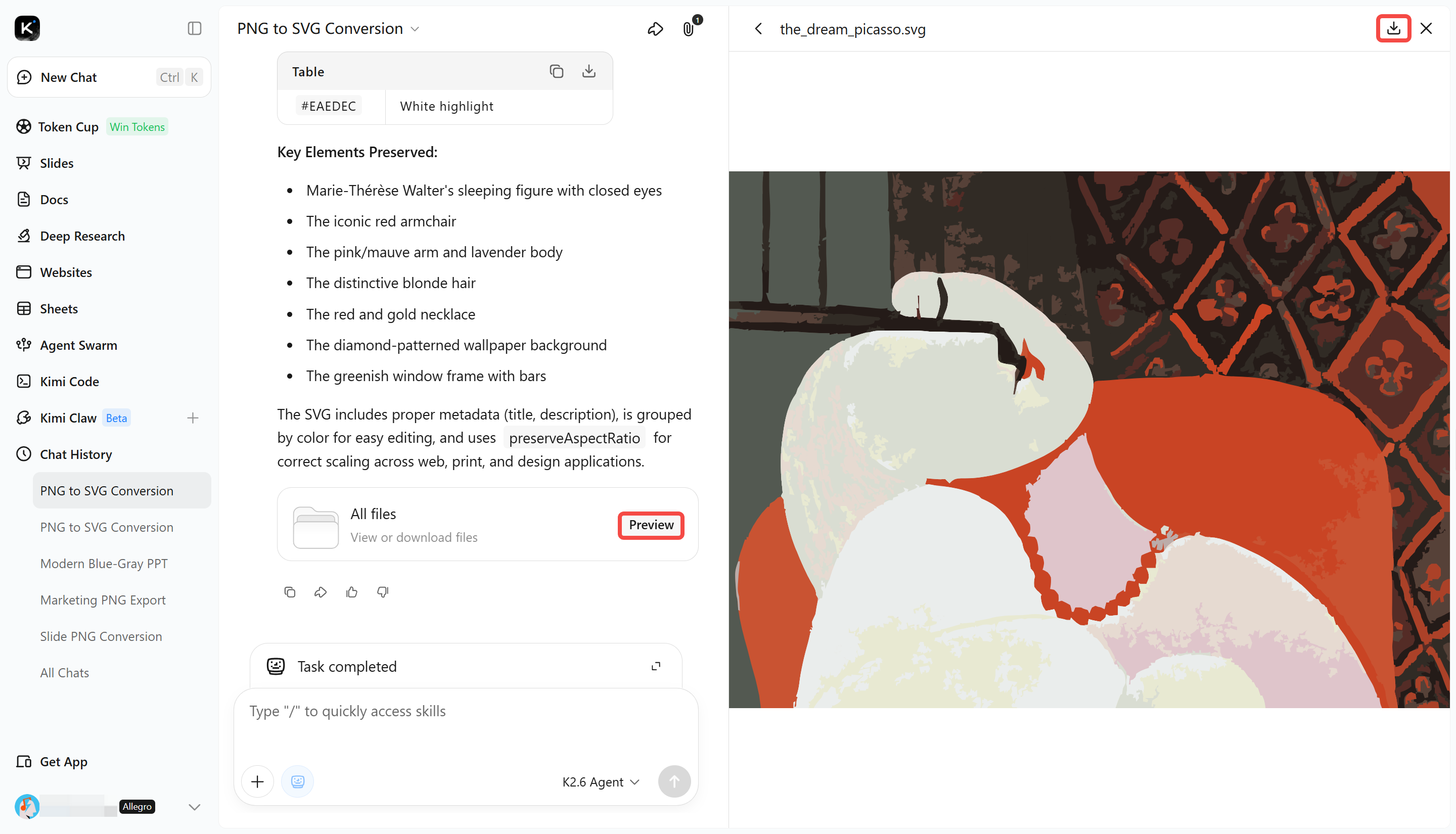Open Sheets in sidebar
The width and height of the screenshot is (1456, 834).
click(59, 309)
